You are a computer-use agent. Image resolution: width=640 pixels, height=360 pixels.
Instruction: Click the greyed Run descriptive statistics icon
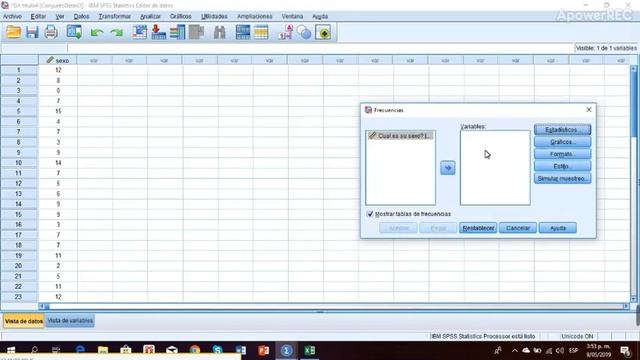point(196,32)
